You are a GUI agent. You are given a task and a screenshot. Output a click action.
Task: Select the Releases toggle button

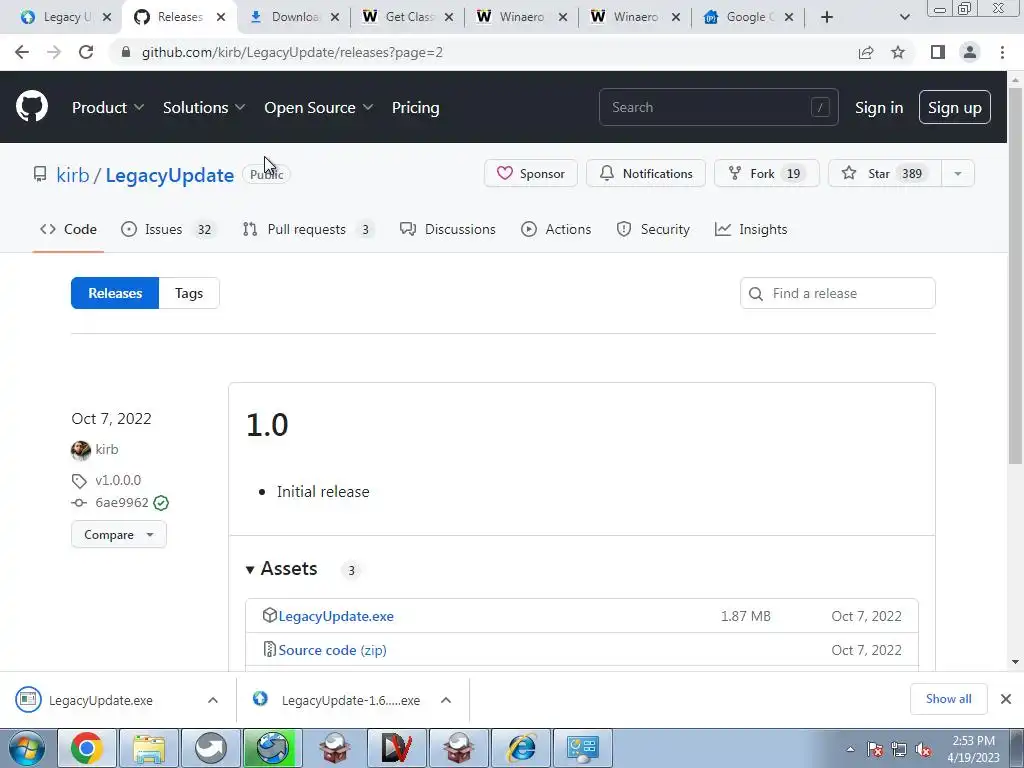[115, 293]
